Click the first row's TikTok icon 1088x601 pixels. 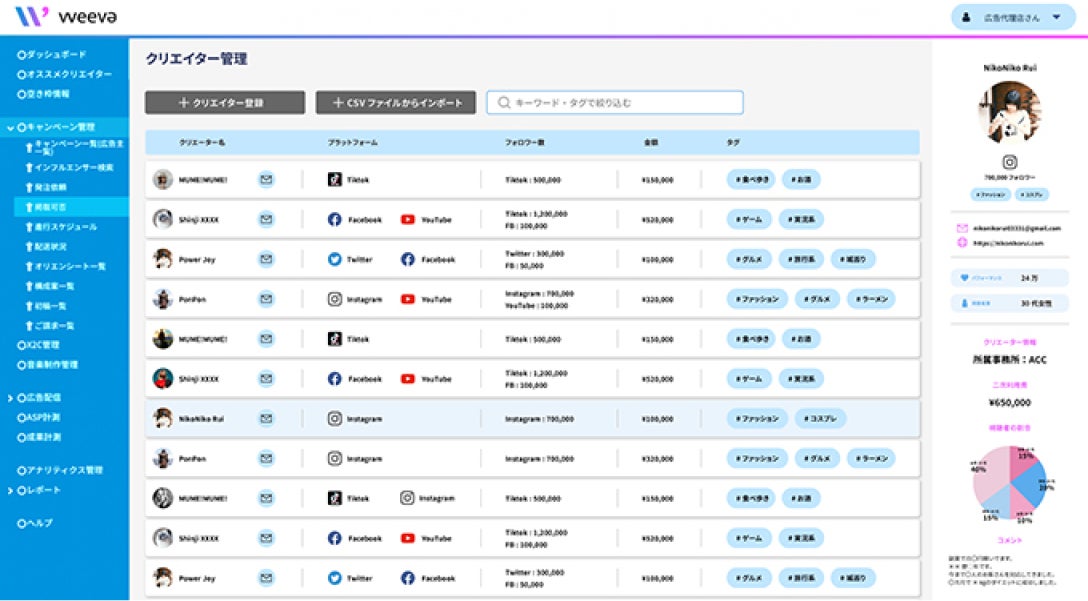pos(335,180)
